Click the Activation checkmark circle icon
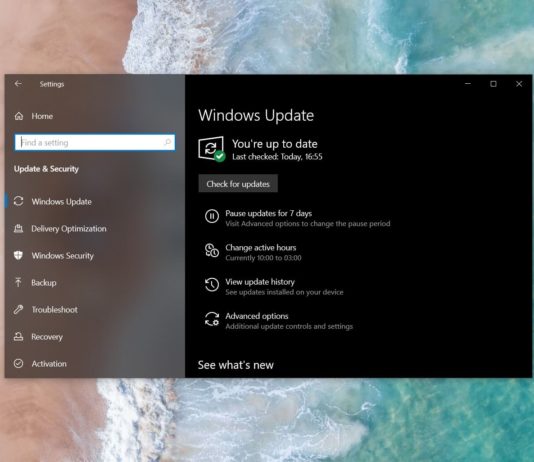Viewport: 534px width, 462px height. pyautogui.click(x=18, y=364)
